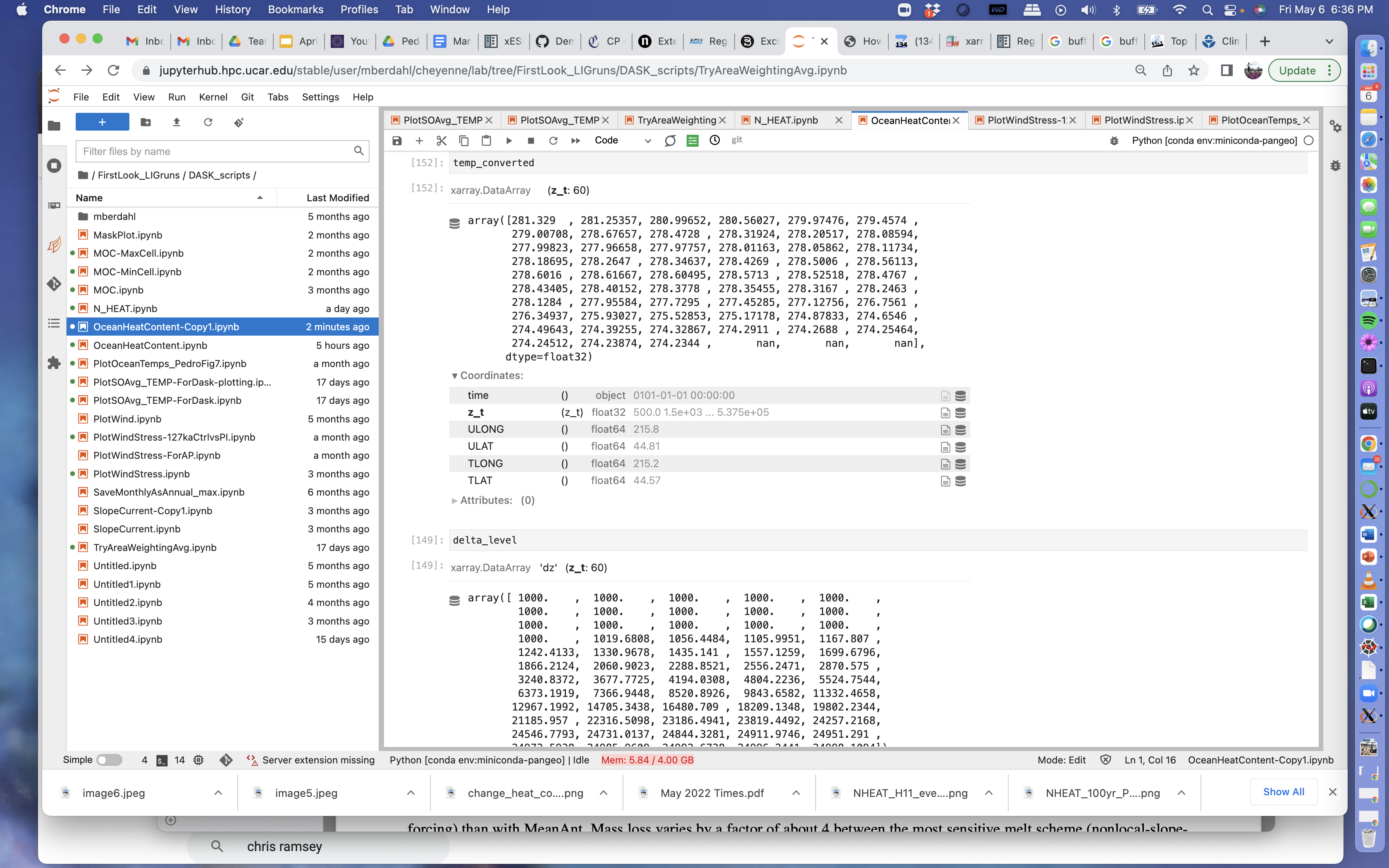This screenshot has width=1389, height=868.
Task: Open Extension Manager puzzle icon
Action: [54, 363]
